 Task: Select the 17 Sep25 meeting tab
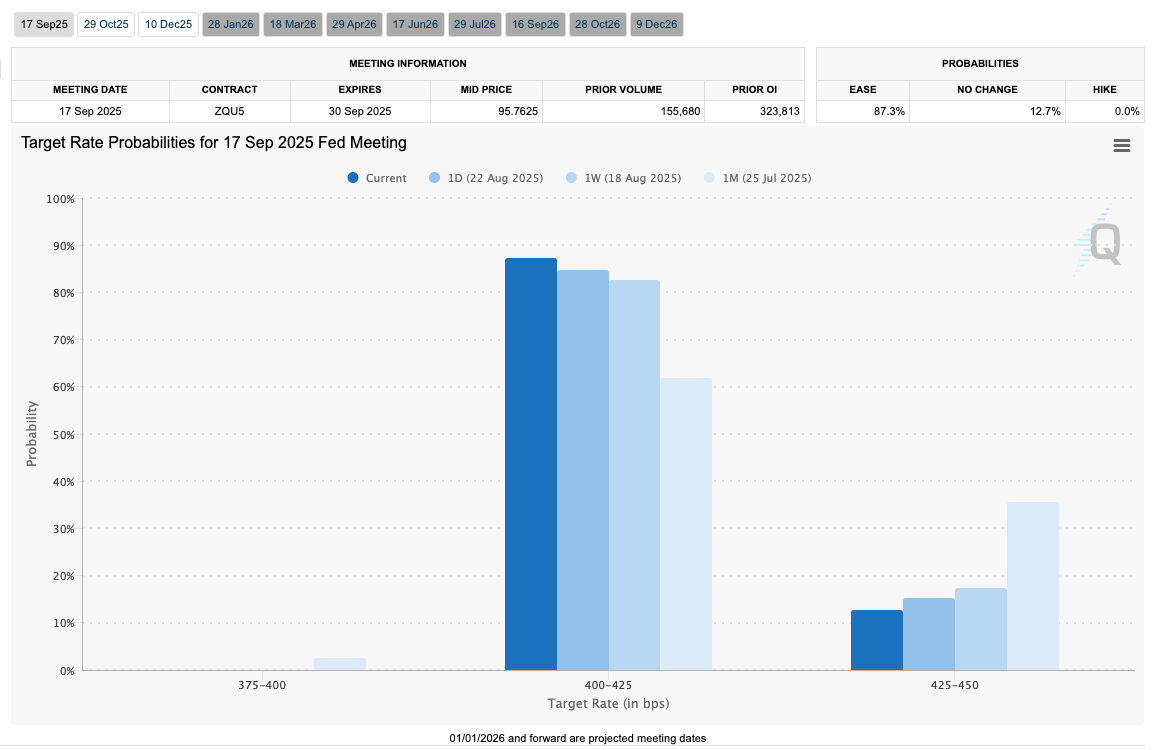pos(45,24)
